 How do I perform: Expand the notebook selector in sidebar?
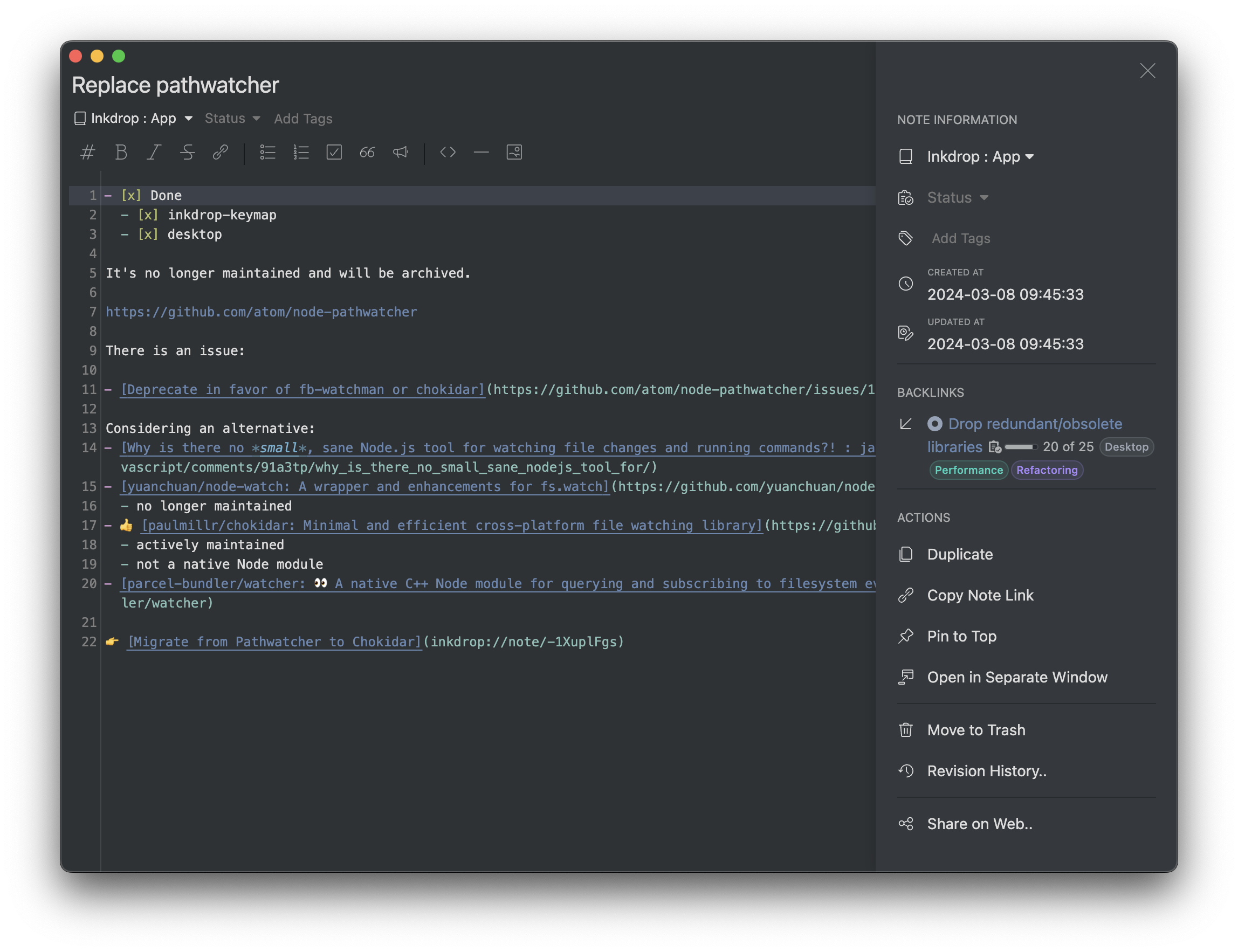[x=981, y=156]
